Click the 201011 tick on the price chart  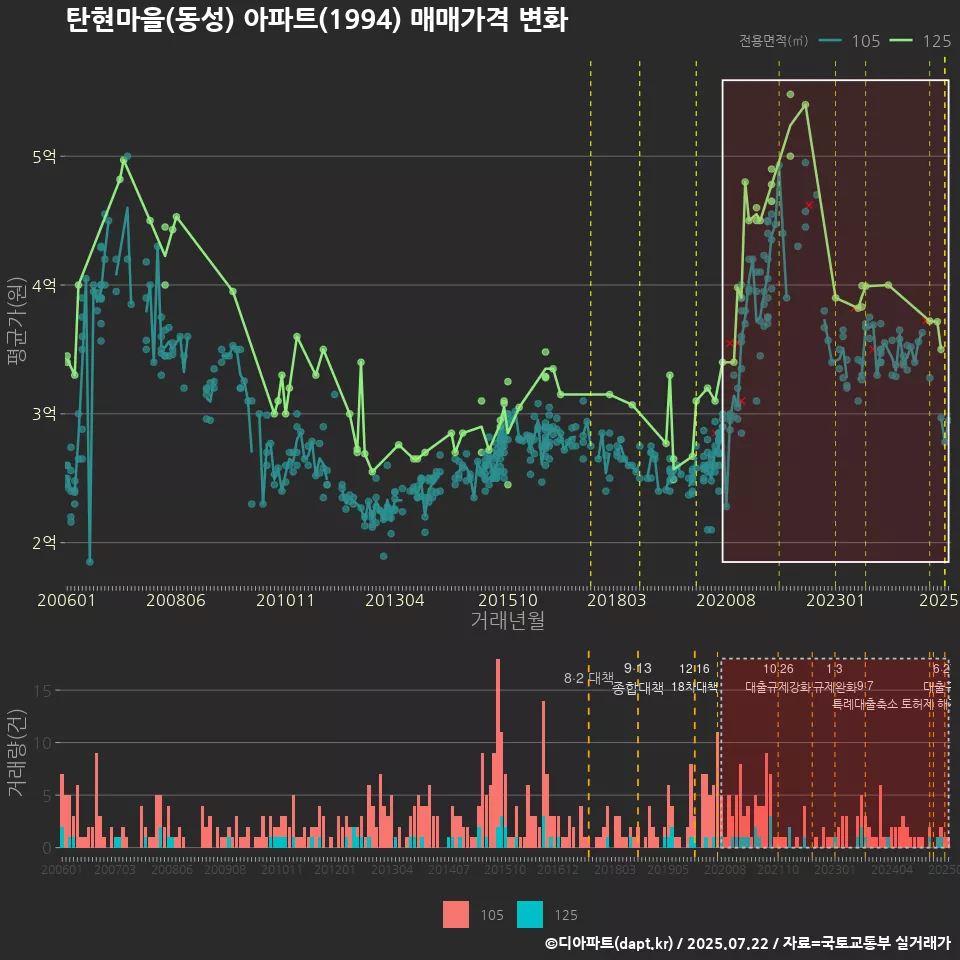[x=285, y=600]
